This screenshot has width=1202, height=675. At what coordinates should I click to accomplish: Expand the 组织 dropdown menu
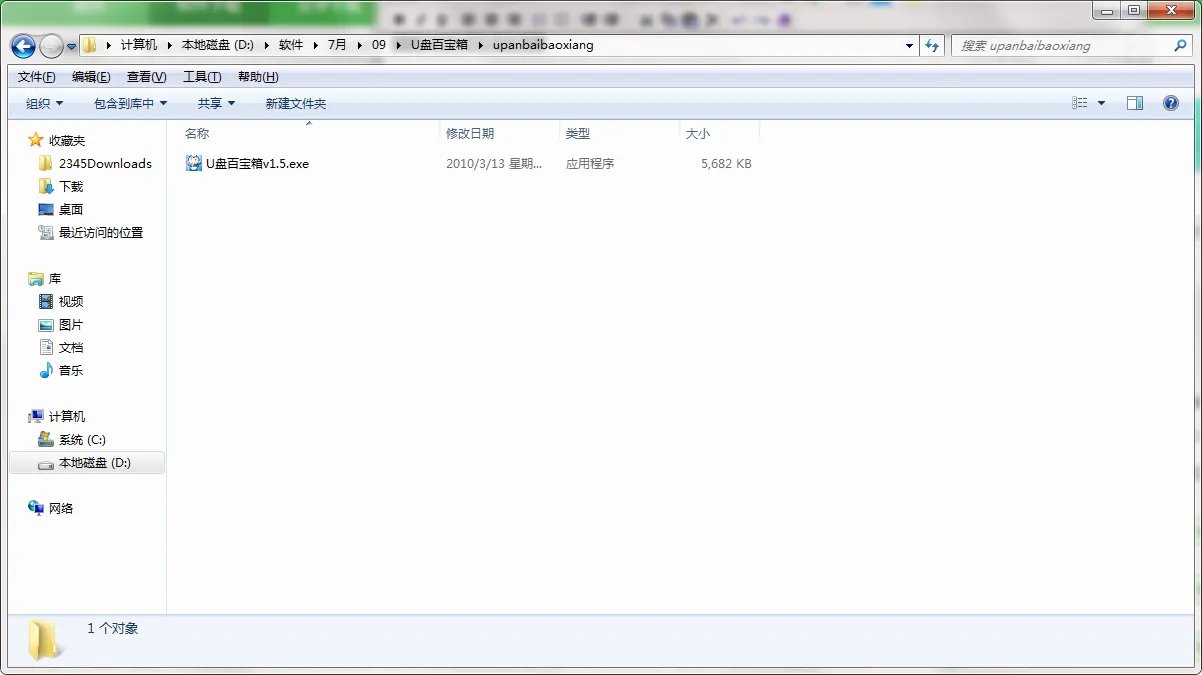[44, 104]
